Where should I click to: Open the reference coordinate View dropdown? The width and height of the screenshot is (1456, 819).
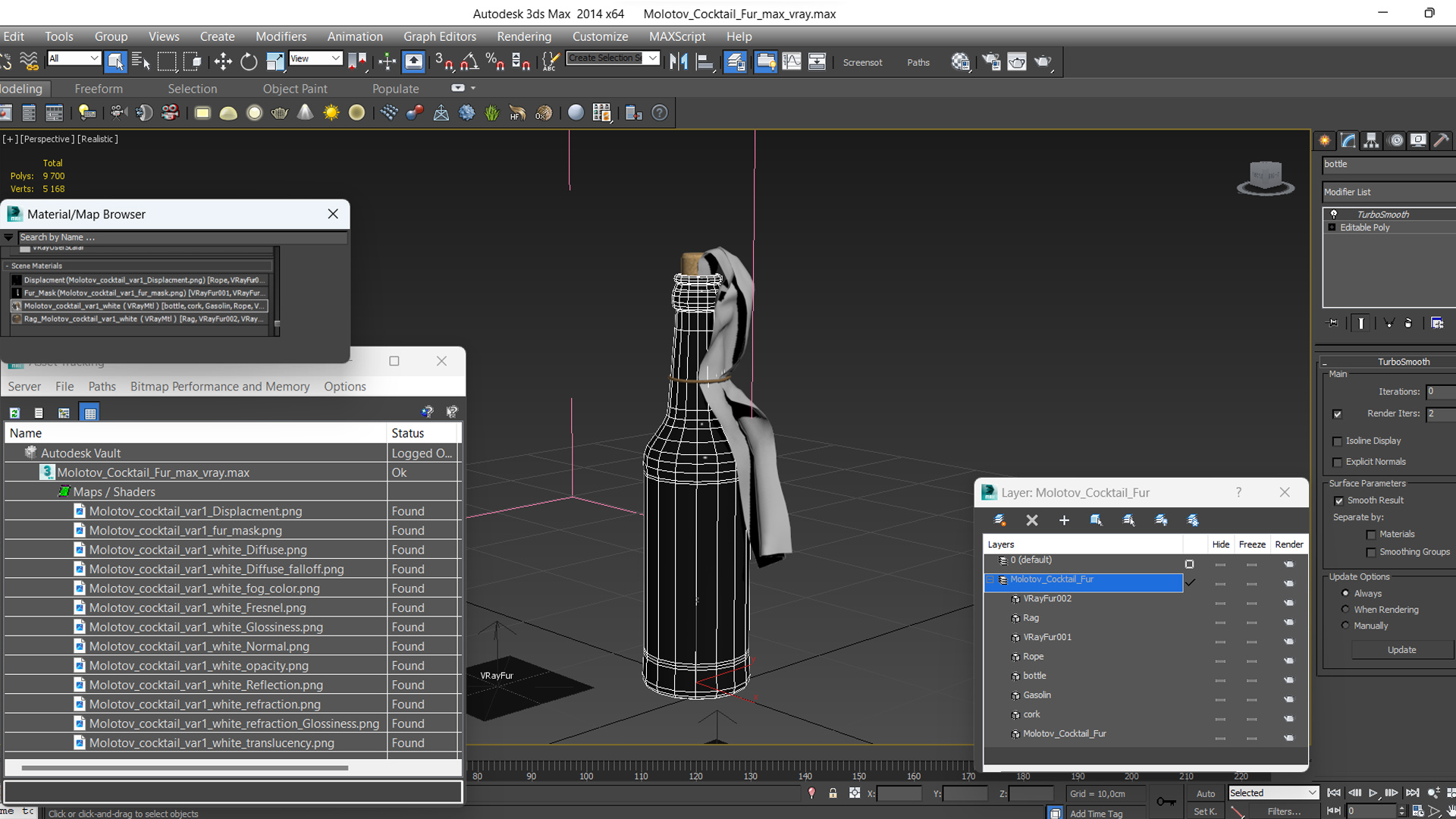(x=315, y=58)
